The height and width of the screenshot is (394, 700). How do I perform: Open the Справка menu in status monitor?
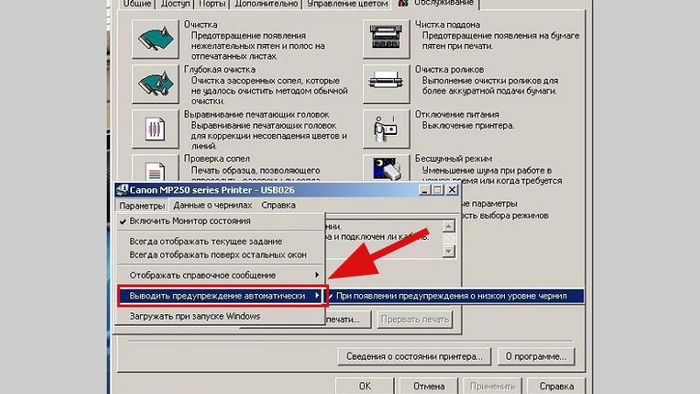point(279,205)
